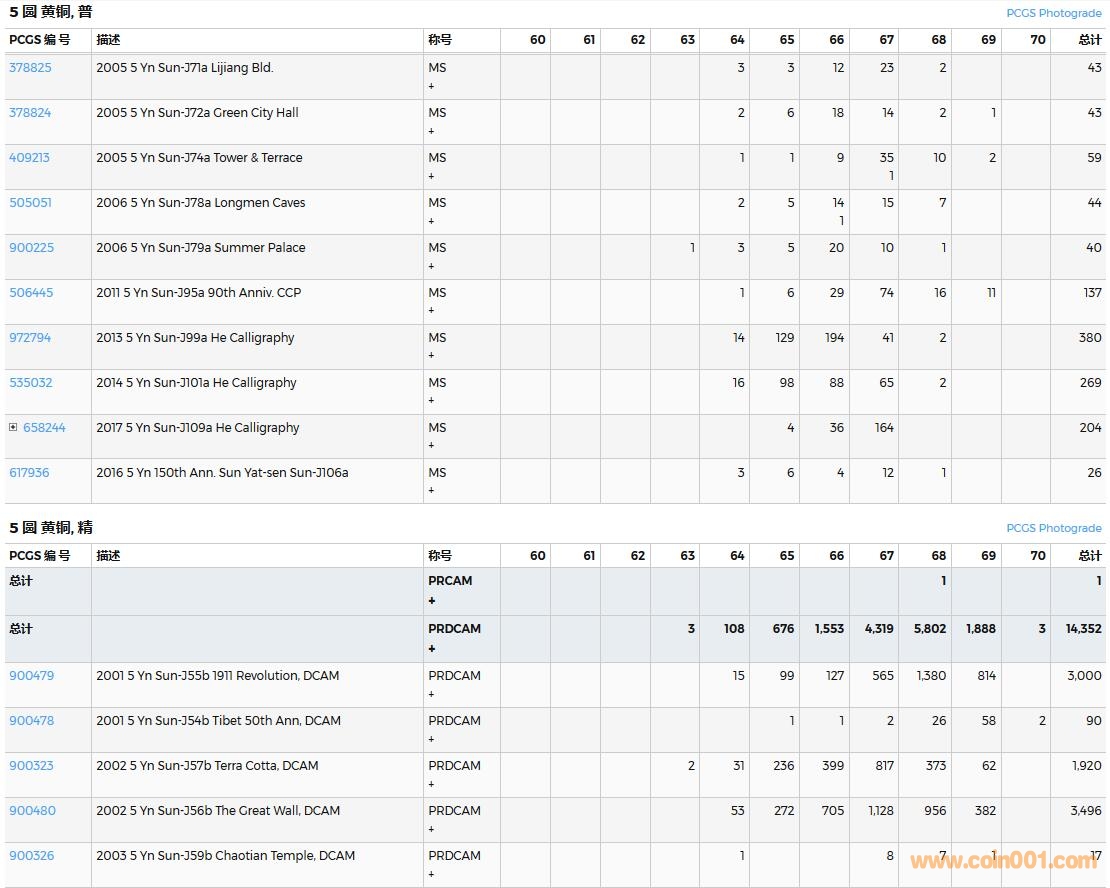Open PCGS number 506445 90th Anniv. CCP
This screenshot has height=888, width=1110.
tap(31, 293)
